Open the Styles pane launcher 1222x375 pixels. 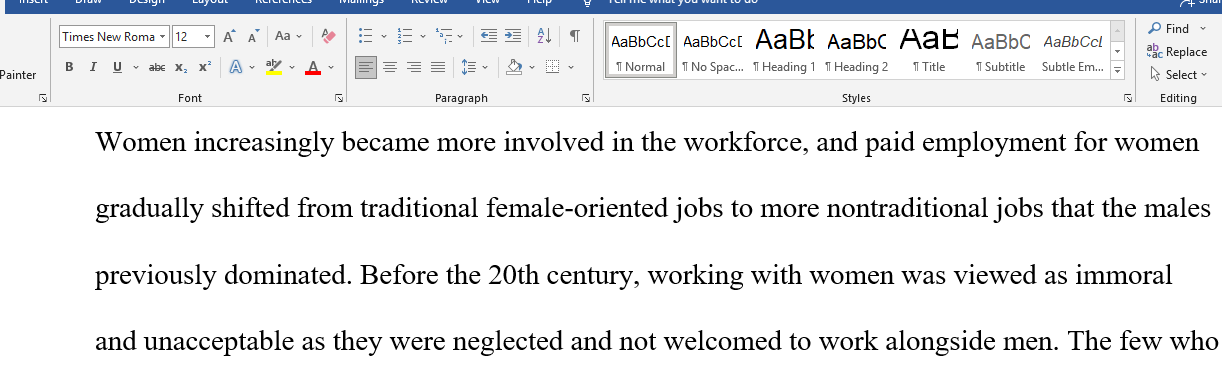1128,98
